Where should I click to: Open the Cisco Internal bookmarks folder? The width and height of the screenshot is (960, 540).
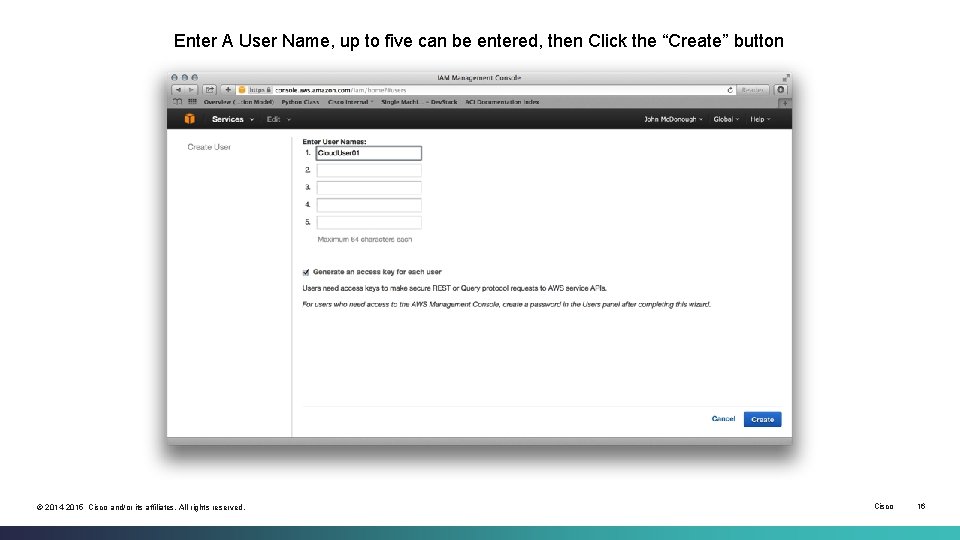(350, 102)
